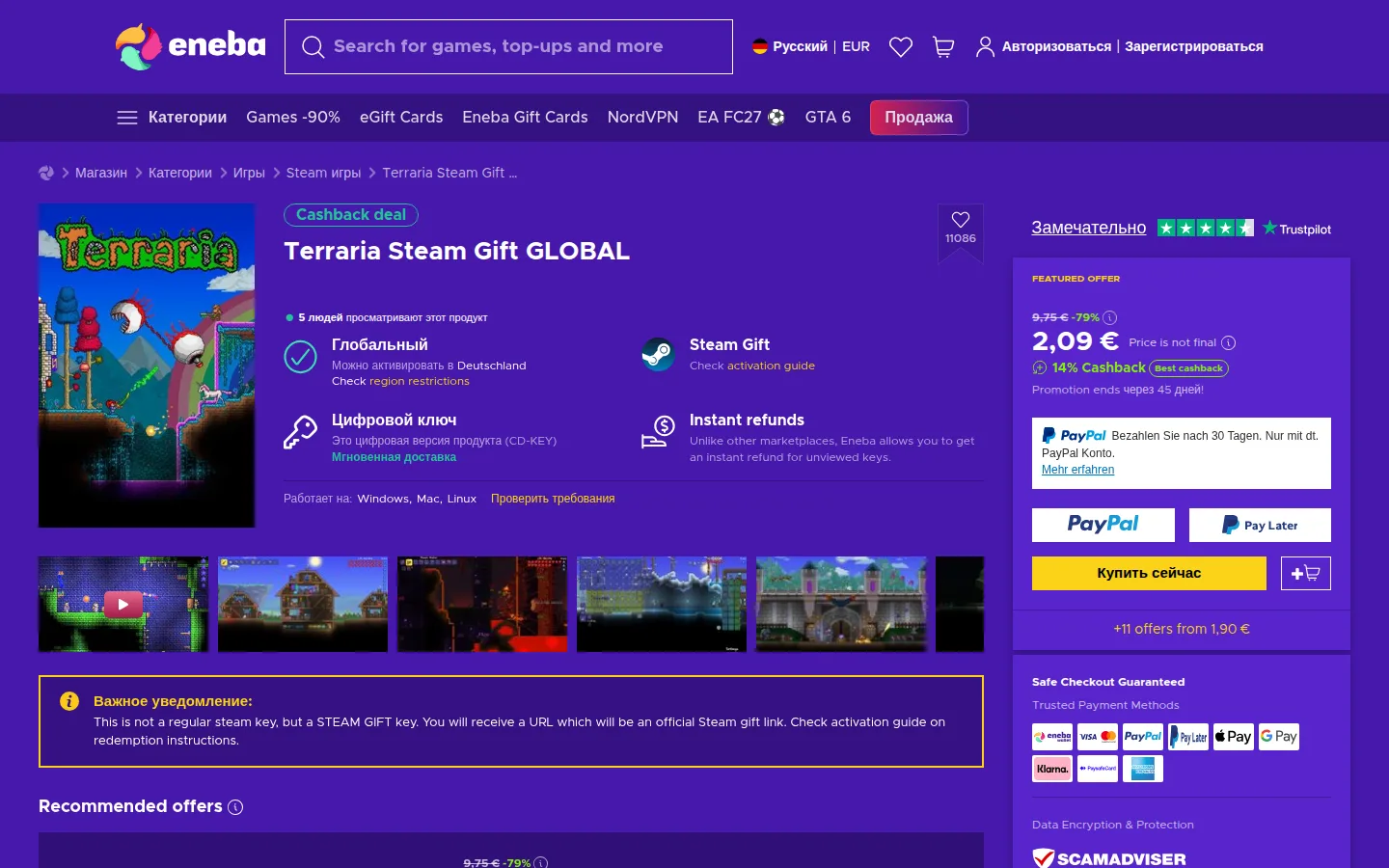1389x868 pixels.
Task: Focus the search games input field
Action: 508,46
